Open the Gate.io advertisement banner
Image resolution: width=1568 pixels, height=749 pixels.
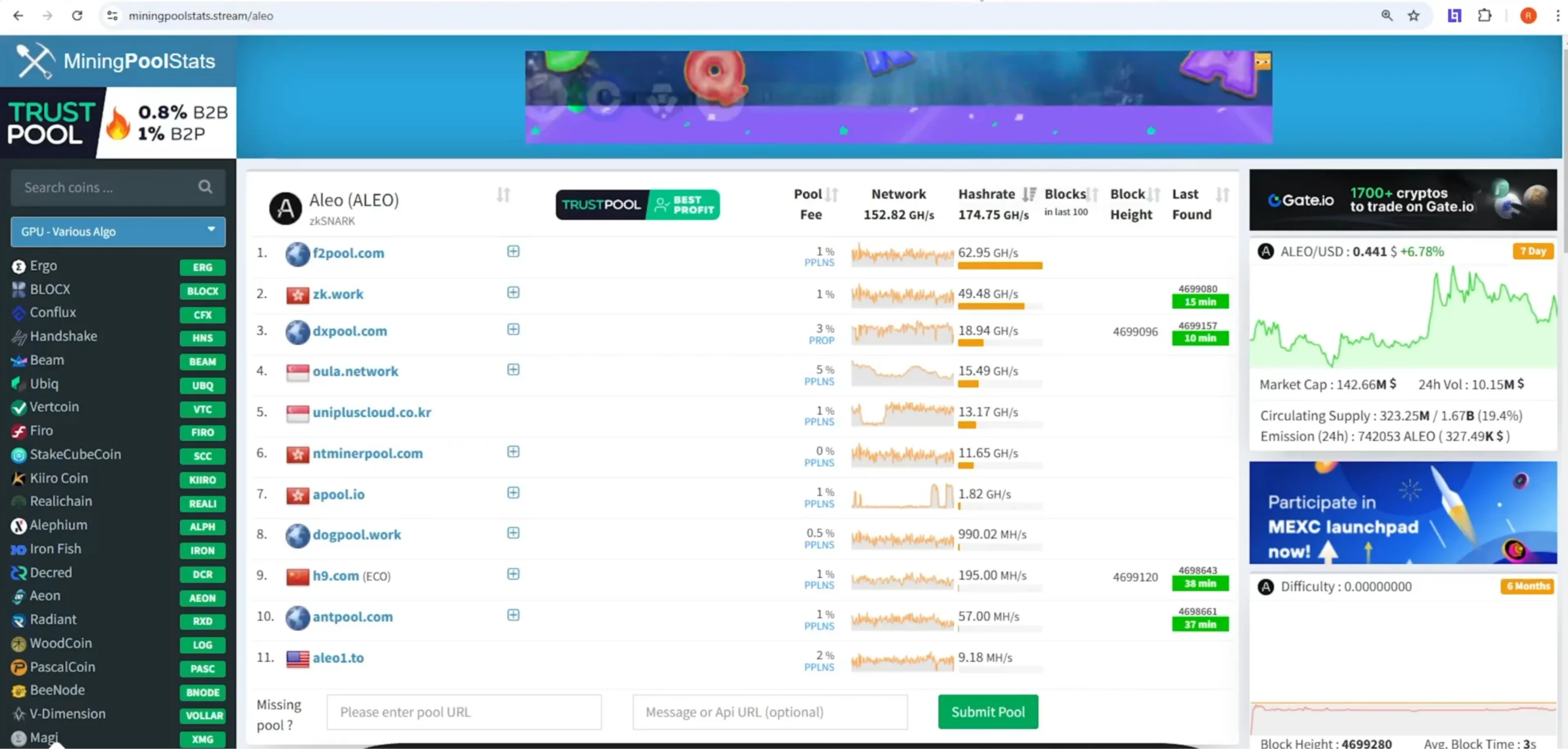pos(1403,200)
